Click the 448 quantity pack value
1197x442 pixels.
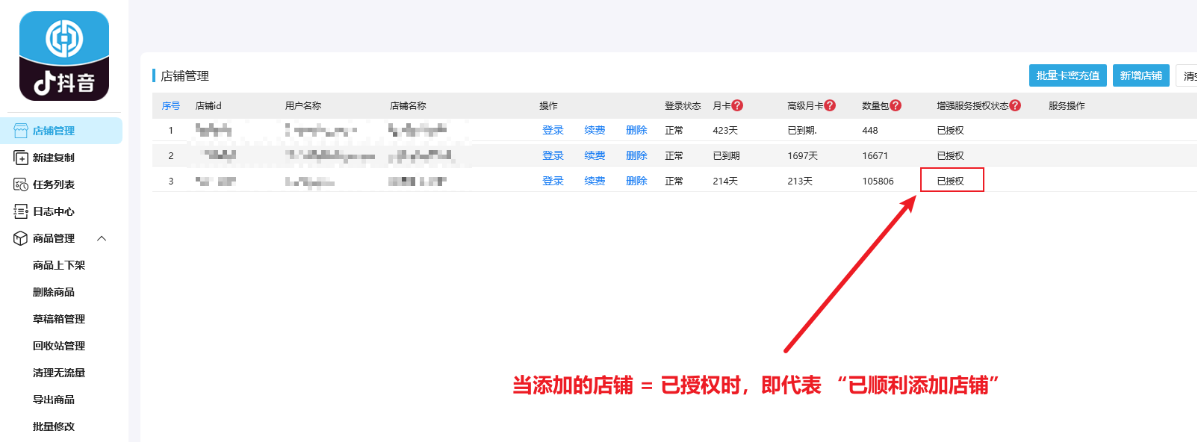tap(870, 131)
